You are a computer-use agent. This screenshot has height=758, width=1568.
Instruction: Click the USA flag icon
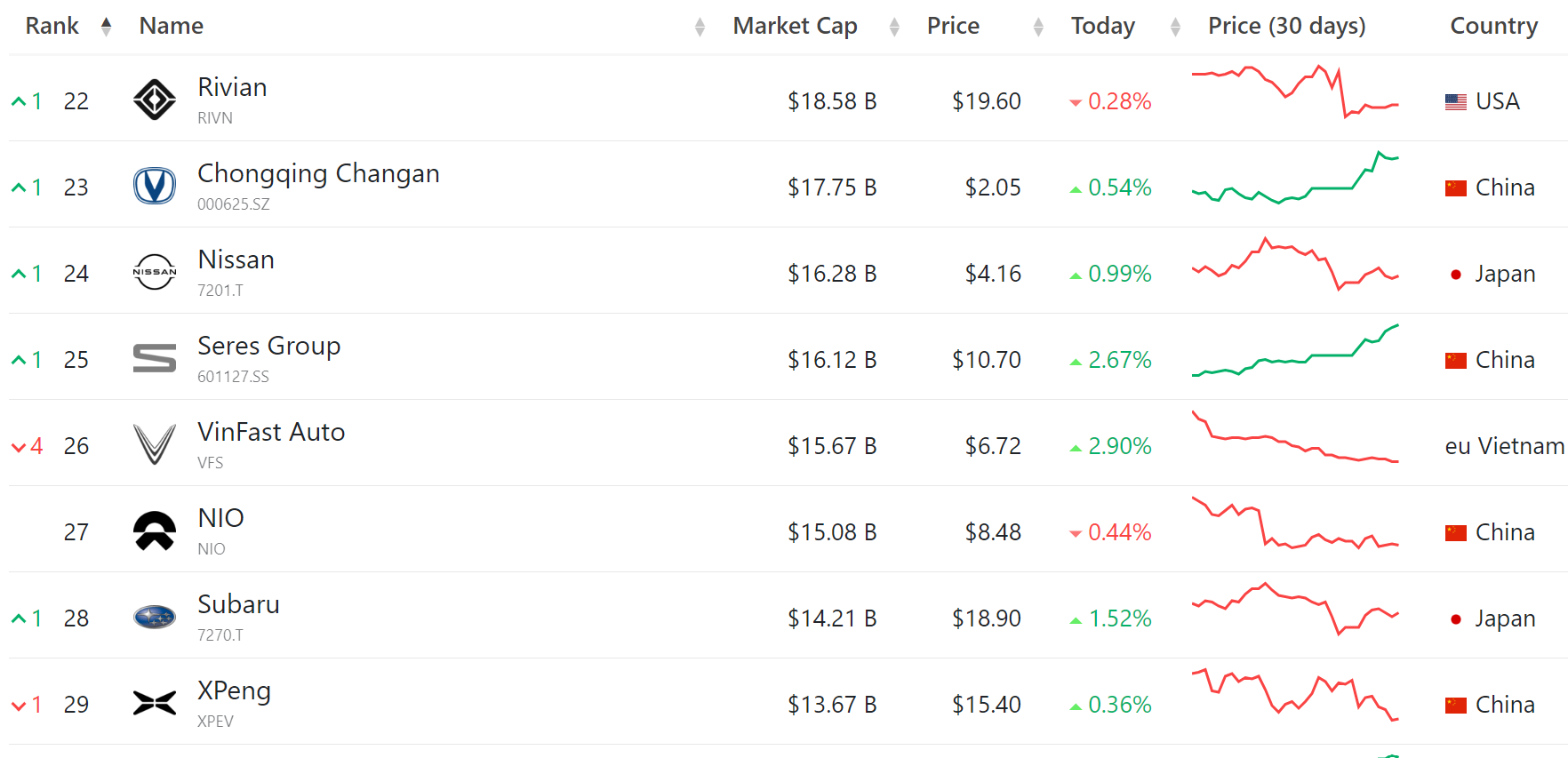pyautogui.click(x=1456, y=102)
